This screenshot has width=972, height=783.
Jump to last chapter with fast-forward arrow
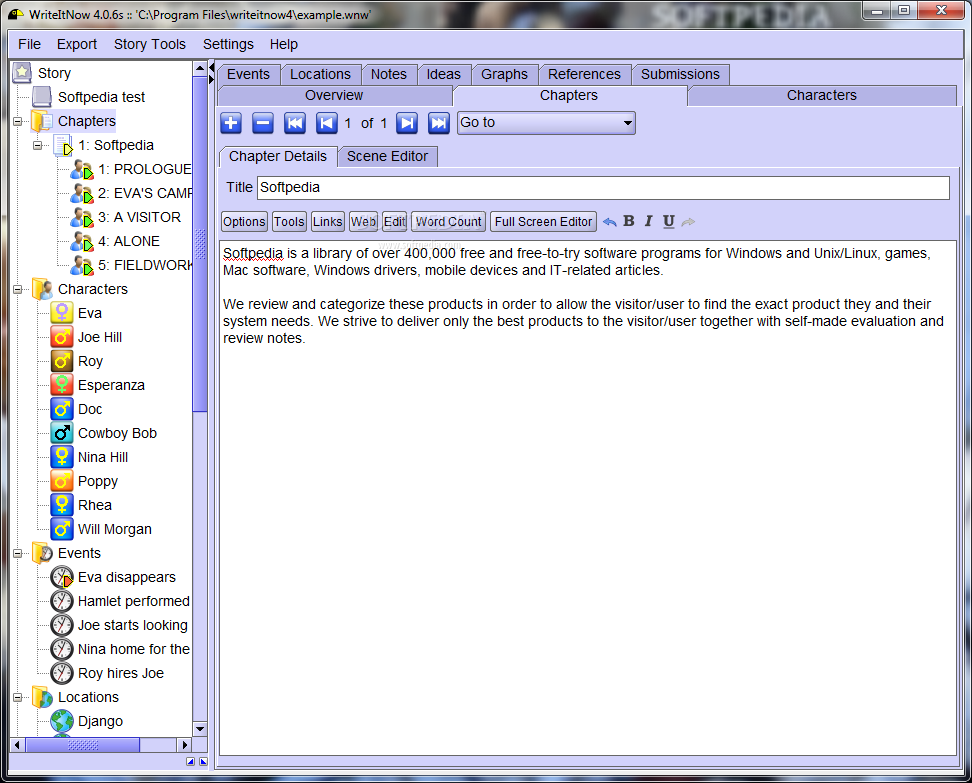pyautogui.click(x=439, y=123)
